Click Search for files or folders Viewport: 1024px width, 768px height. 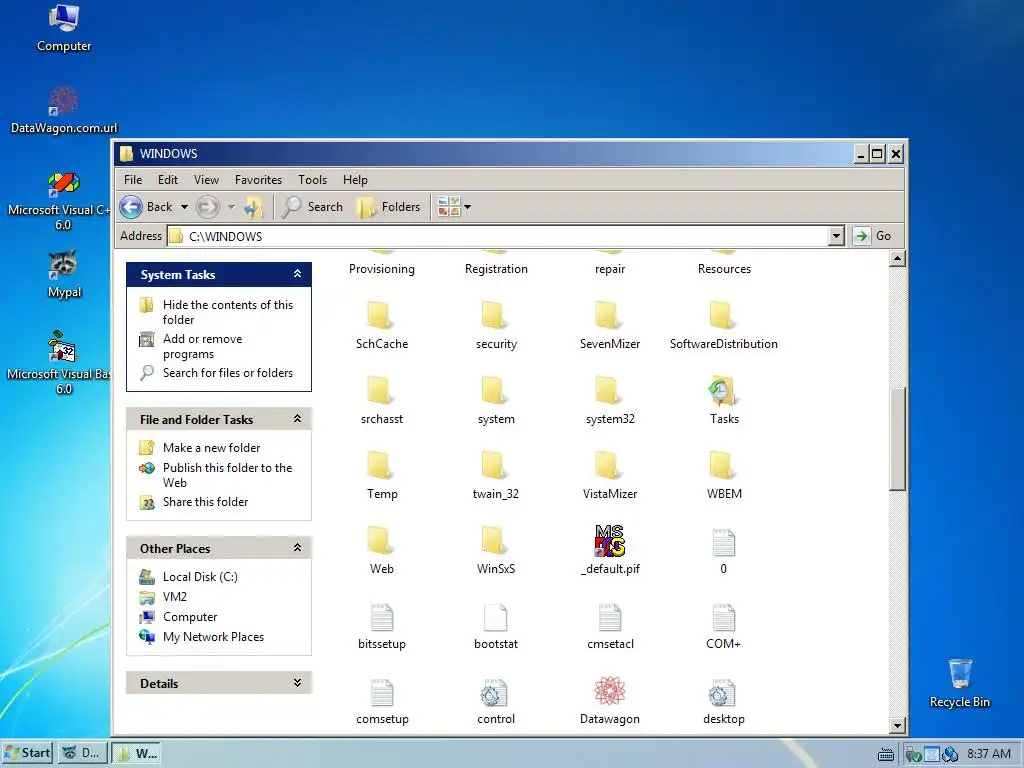[x=228, y=373]
